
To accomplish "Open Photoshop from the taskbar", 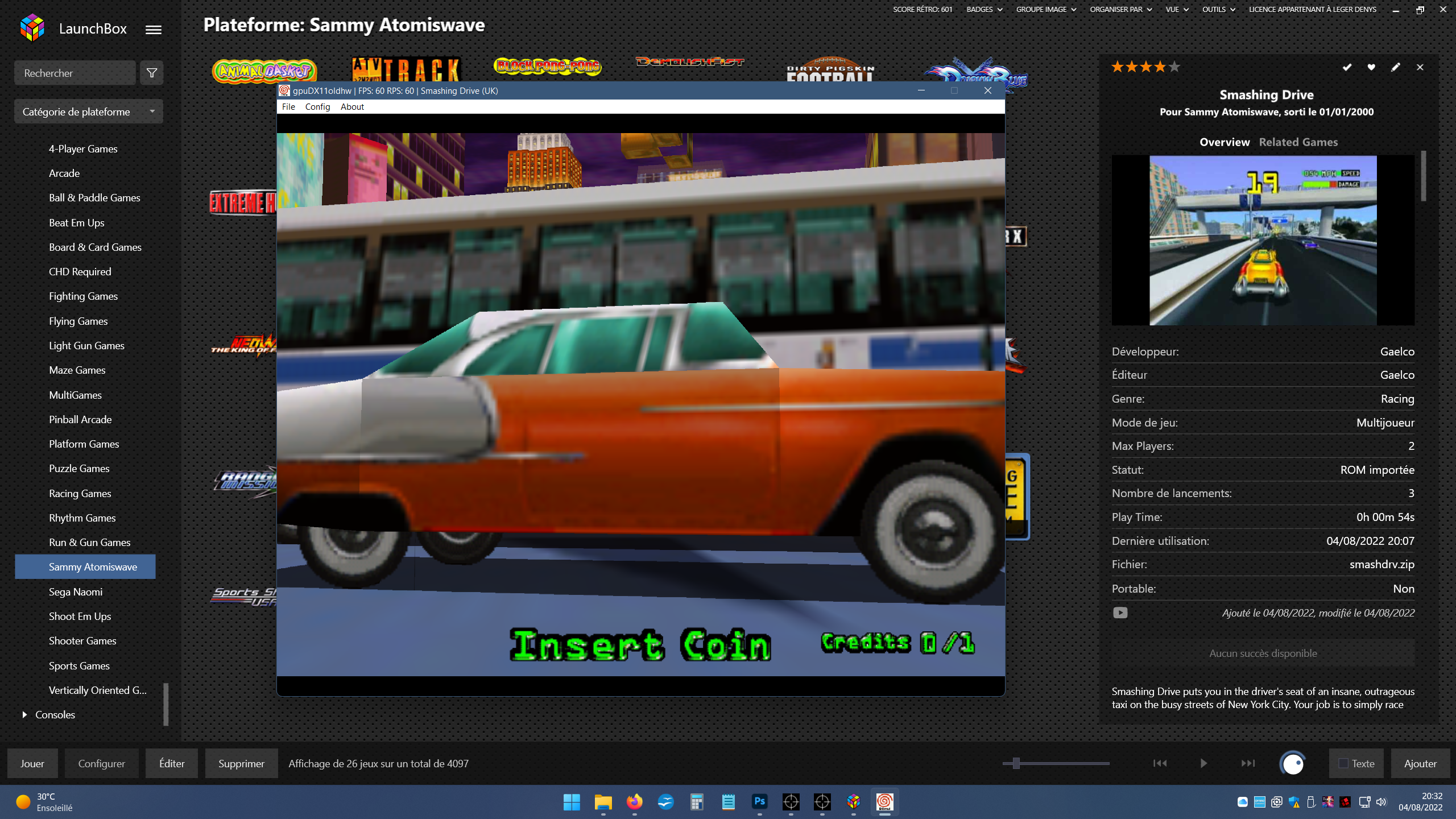I will click(760, 802).
